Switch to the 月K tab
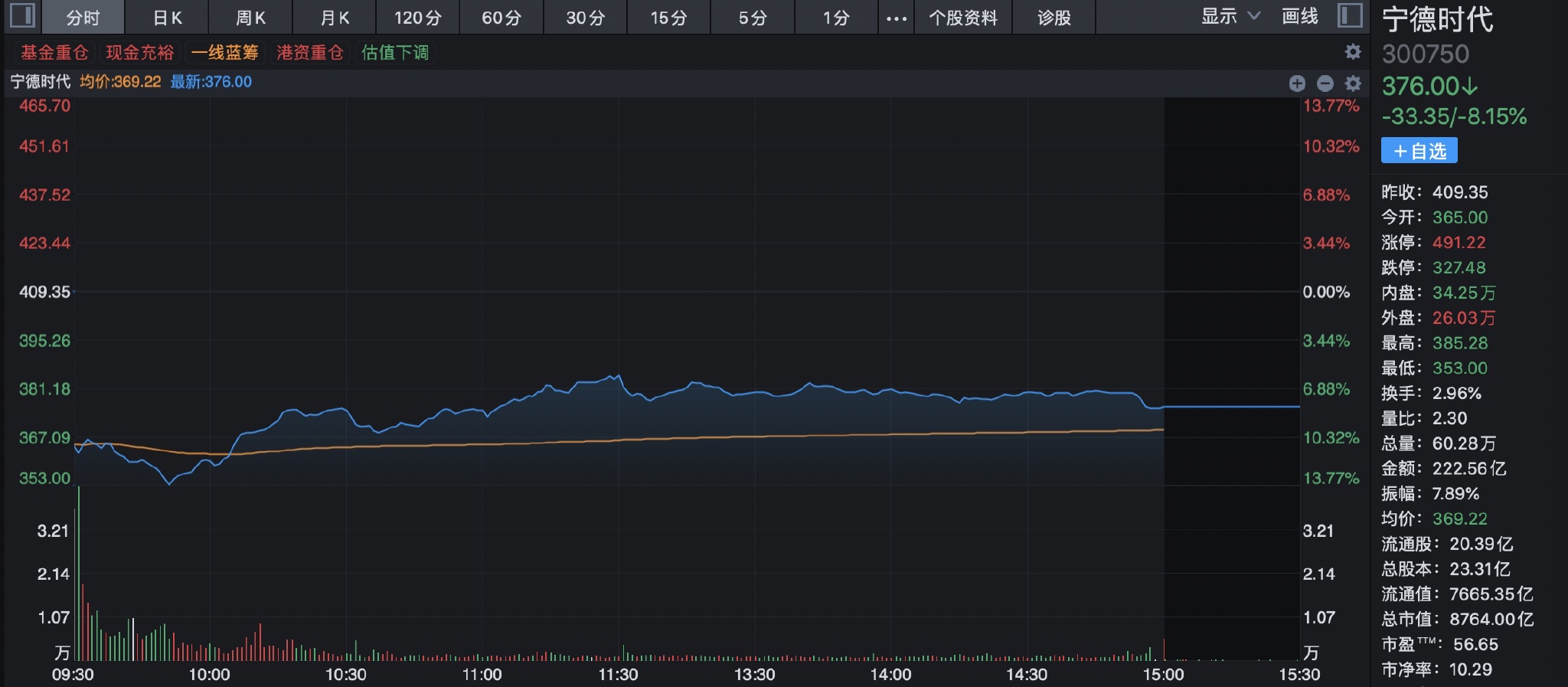Screen dimensions: 1568x687 coord(335,18)
